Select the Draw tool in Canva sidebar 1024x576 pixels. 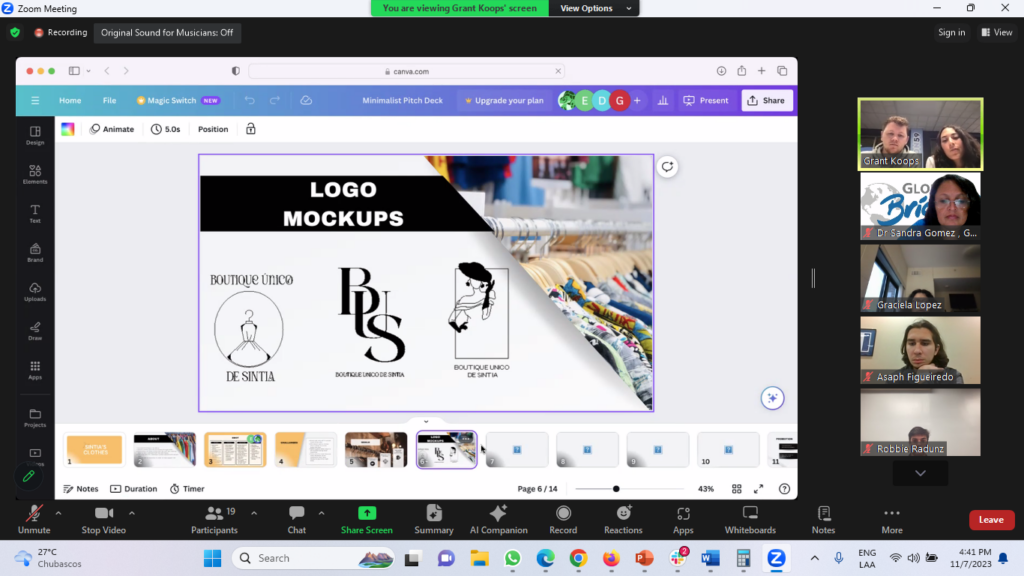point(35,331)
